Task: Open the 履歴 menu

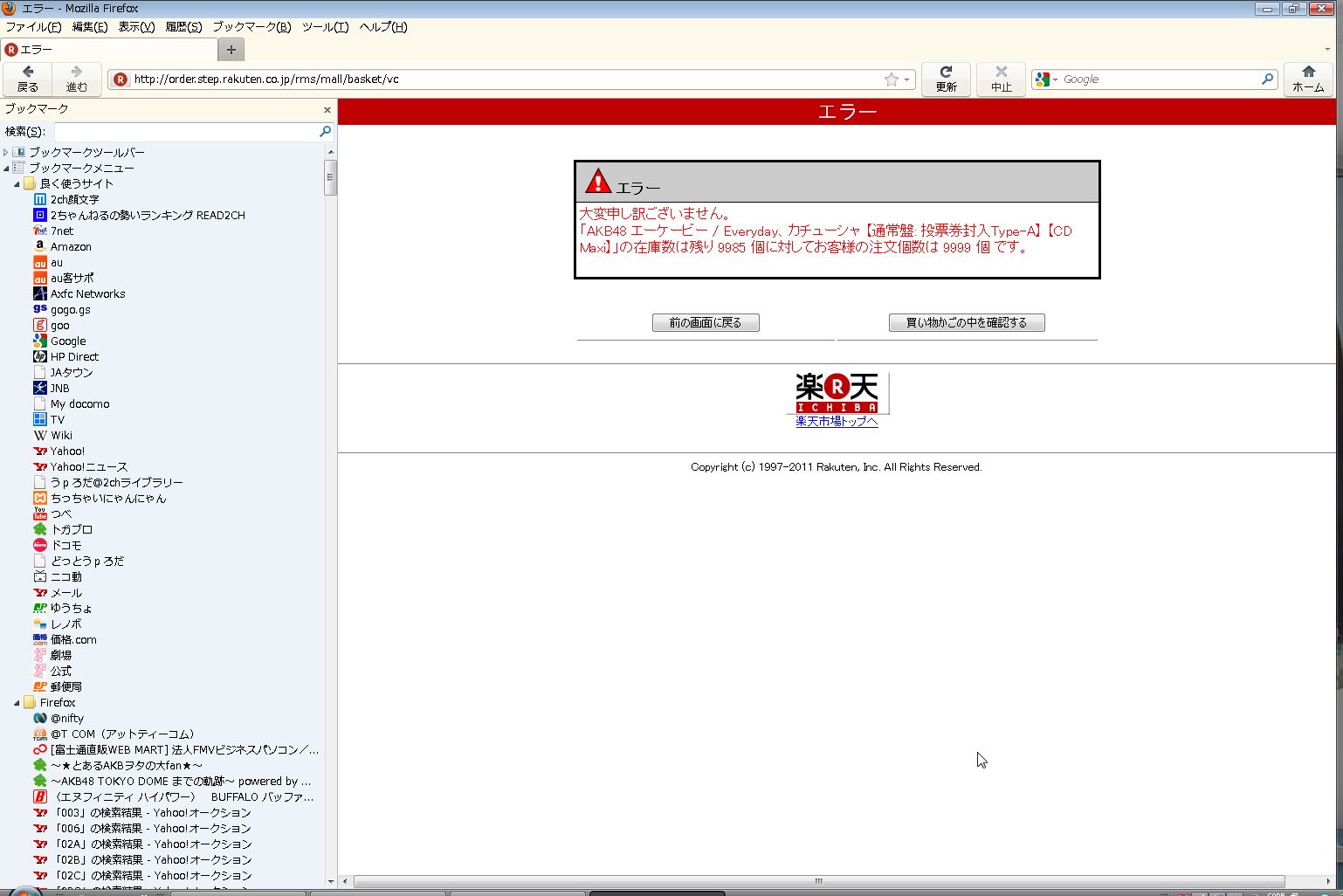Action: tap(183, 27)
